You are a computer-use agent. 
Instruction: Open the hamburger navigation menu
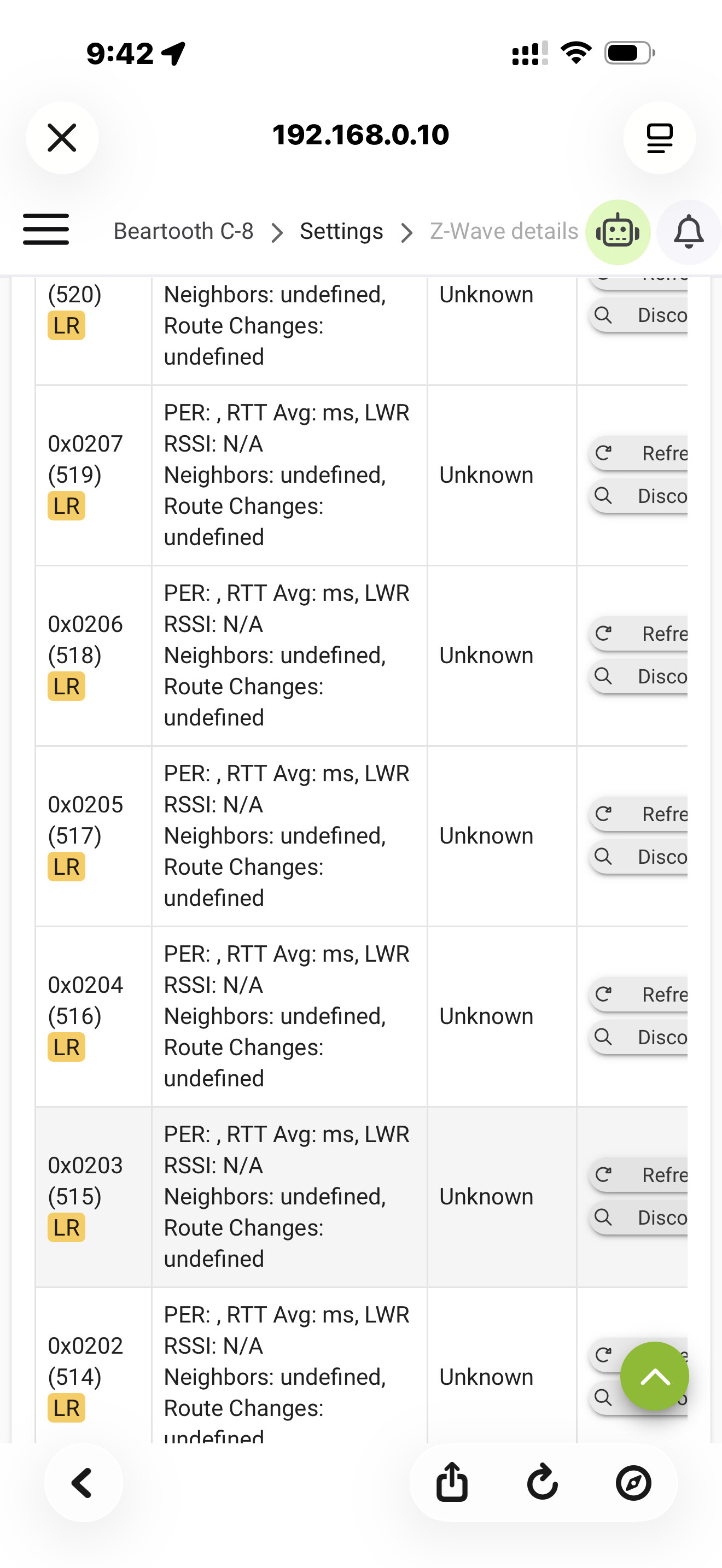pos(45,230)
